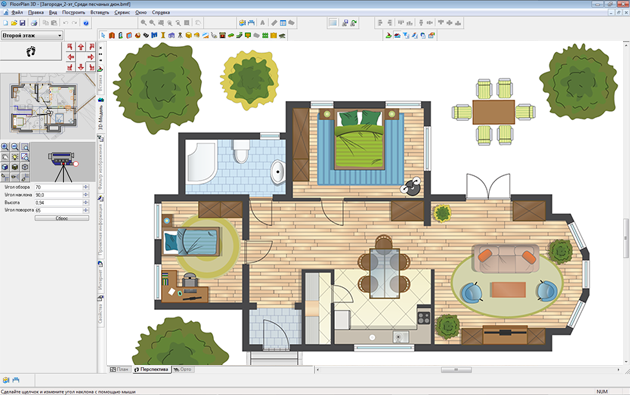
Task: Move the camera left with the left arrow
Action: [71, 57]
